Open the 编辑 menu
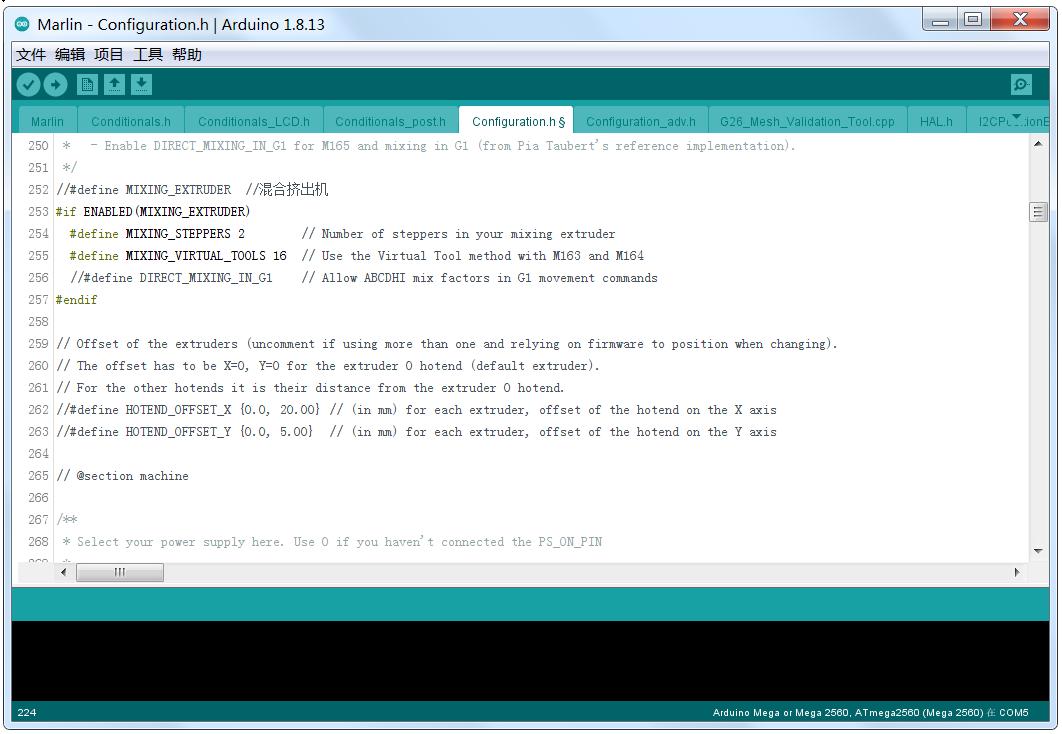The height and width of the screenshot is (734, 1062). [x=70, y=55]
